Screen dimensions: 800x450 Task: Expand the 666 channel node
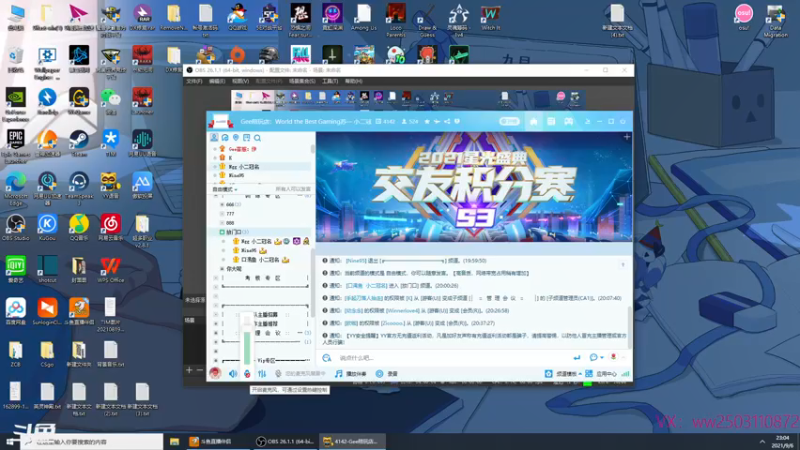(x=222, y=205)
